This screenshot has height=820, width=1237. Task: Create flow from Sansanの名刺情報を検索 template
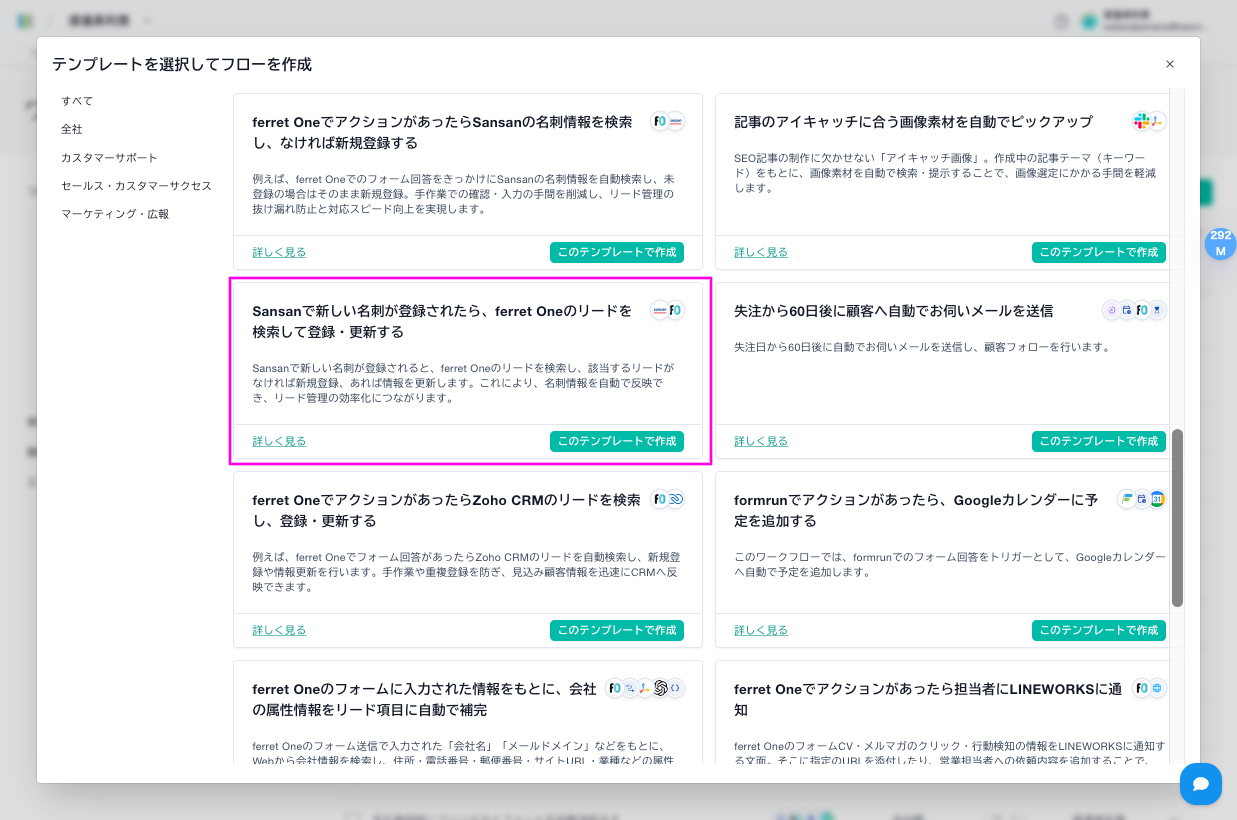617,252
